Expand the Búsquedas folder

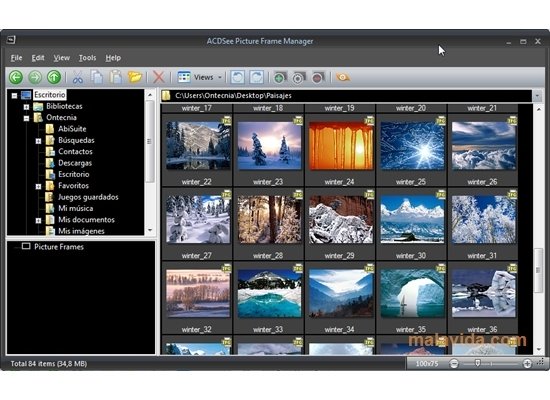pos(38,141)
